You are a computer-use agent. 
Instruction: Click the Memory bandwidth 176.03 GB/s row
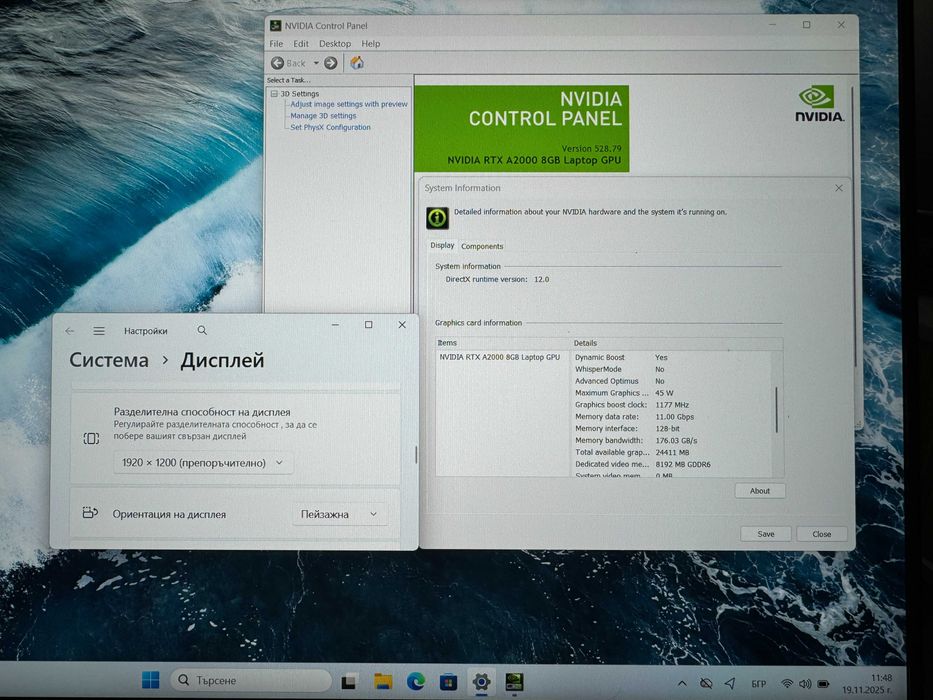672,440
